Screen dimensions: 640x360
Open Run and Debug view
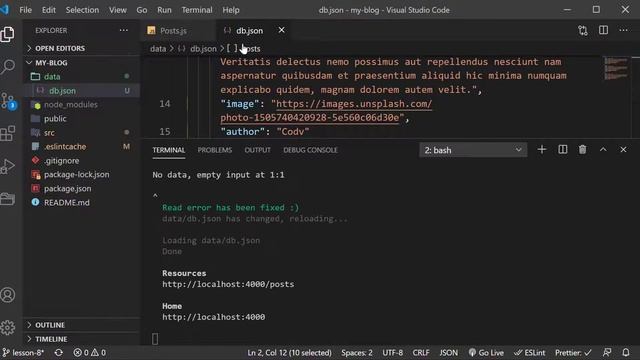[8, 166]
